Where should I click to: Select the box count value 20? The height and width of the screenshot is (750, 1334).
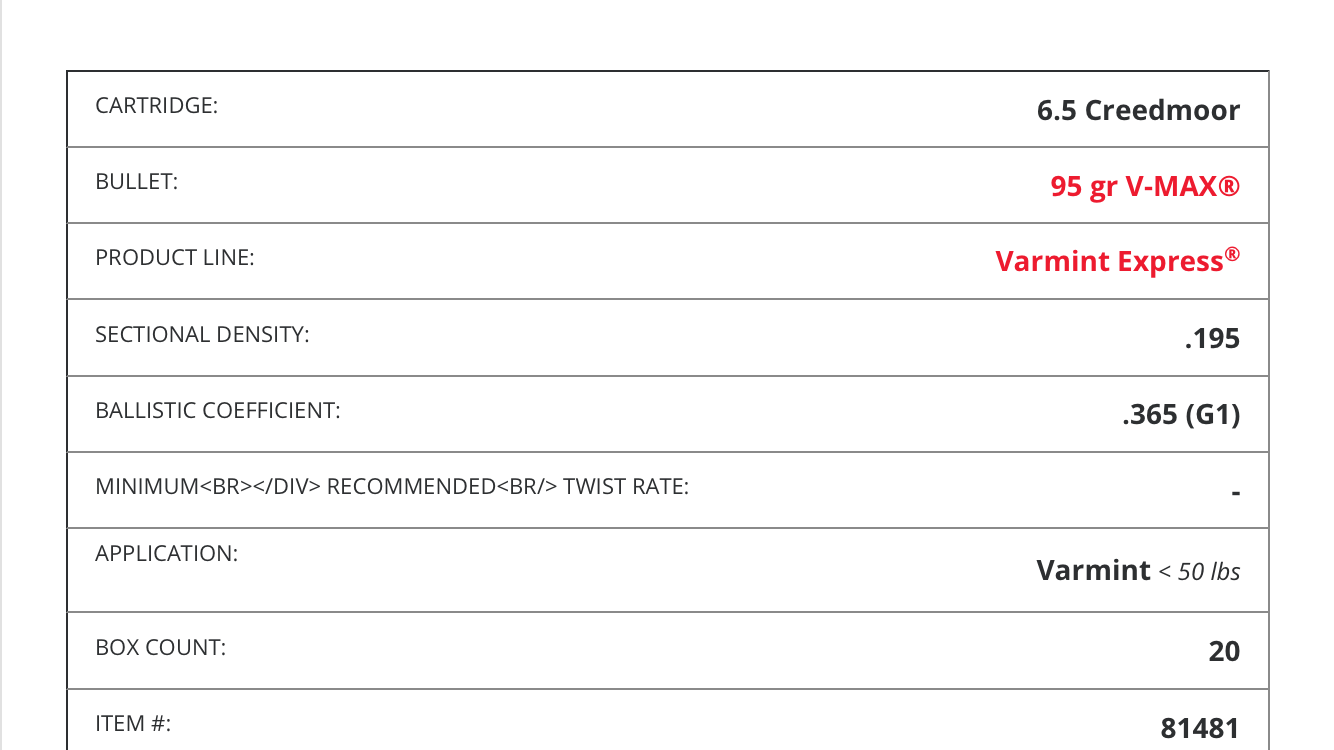point(1225,652)
